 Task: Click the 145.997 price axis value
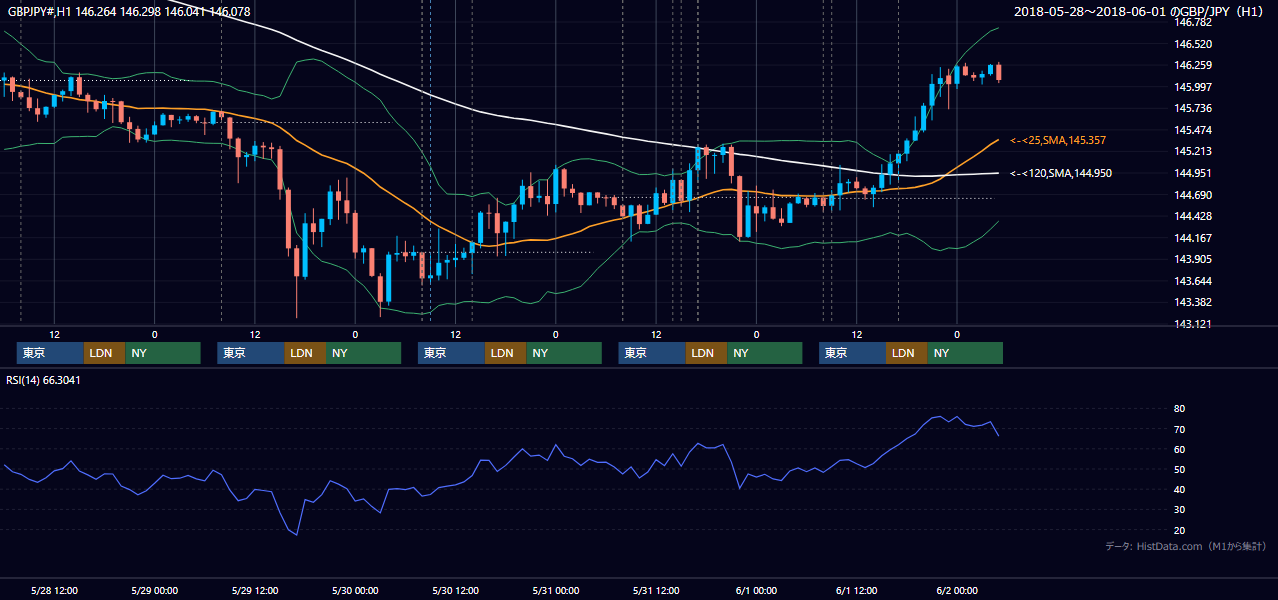1193,87
